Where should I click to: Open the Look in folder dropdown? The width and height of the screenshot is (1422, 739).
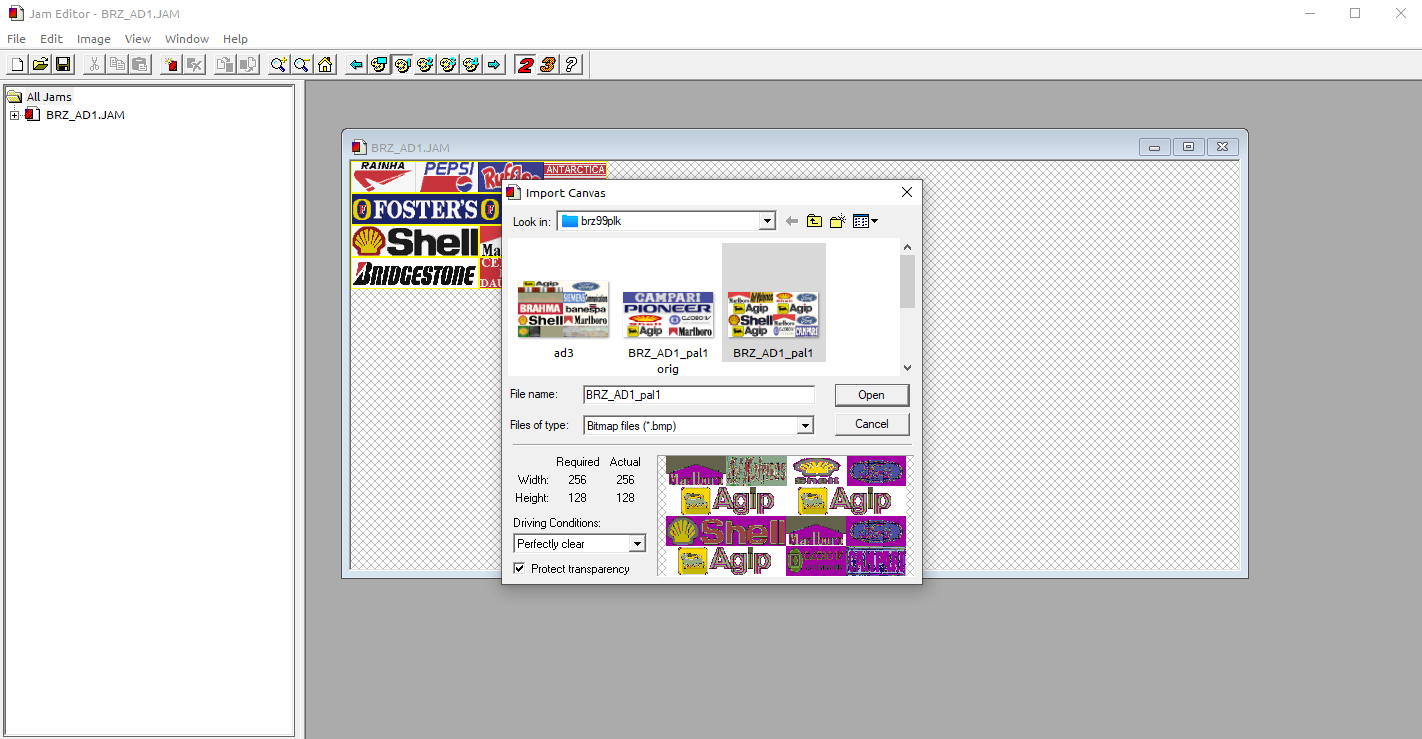[x=767, y=221]
